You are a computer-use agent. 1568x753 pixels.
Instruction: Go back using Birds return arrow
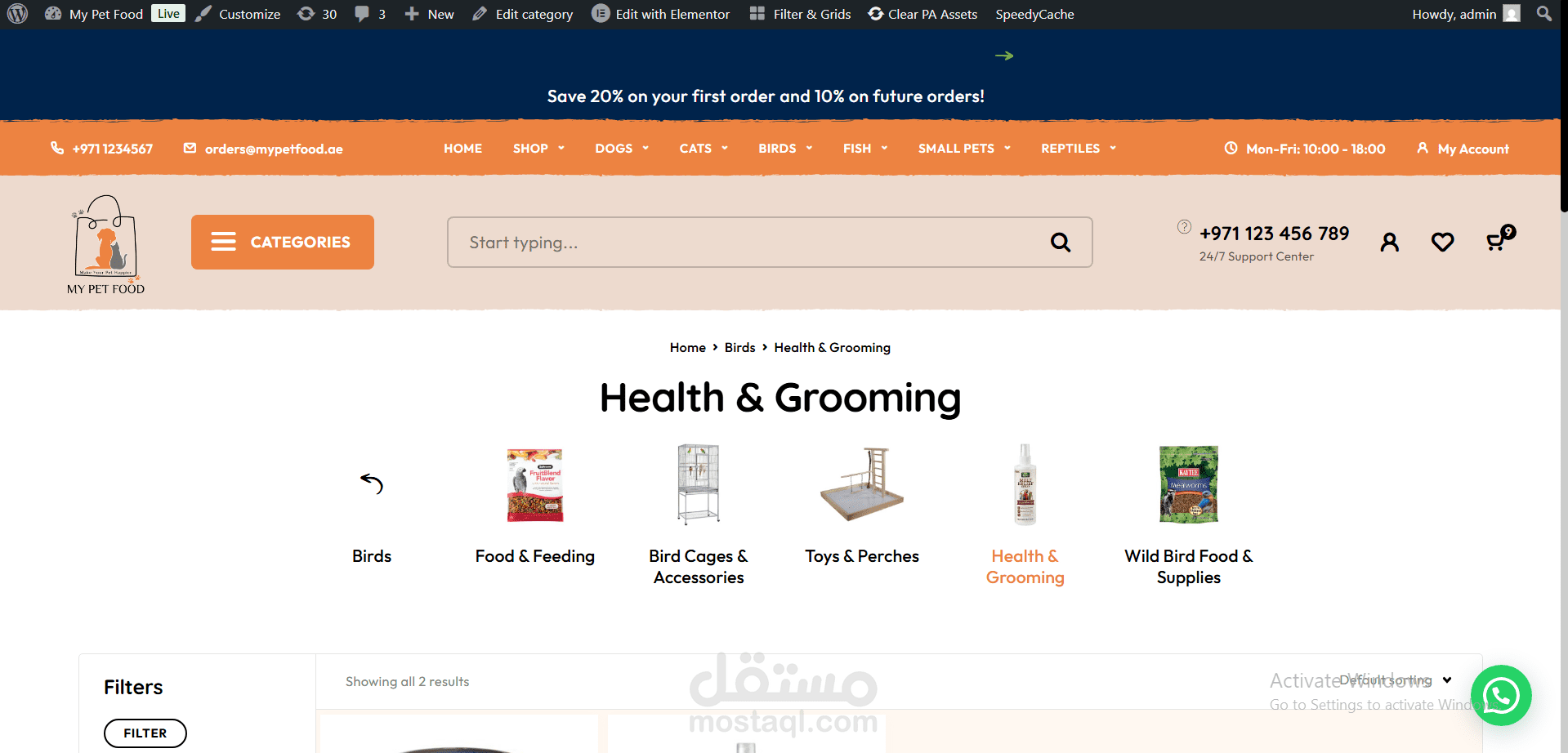[x=372, y=483]
